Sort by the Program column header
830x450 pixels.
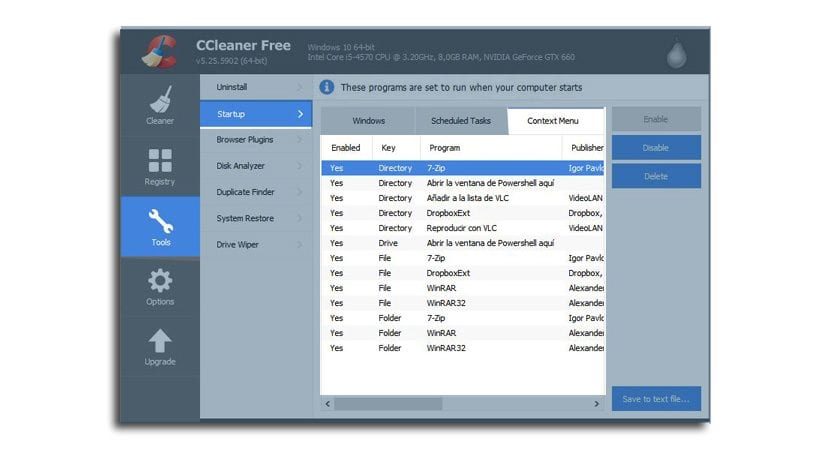(x=491, y=148)
